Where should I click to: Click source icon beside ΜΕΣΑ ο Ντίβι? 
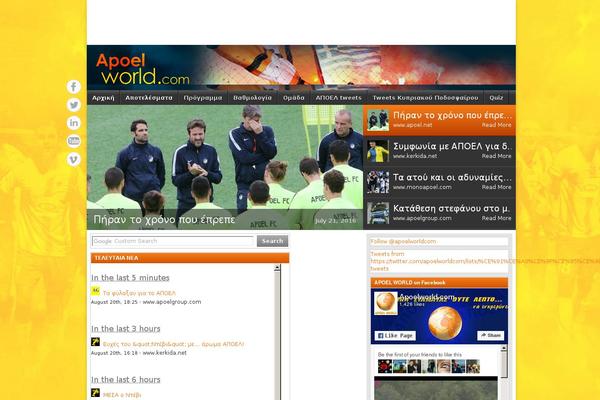[95, 393]
